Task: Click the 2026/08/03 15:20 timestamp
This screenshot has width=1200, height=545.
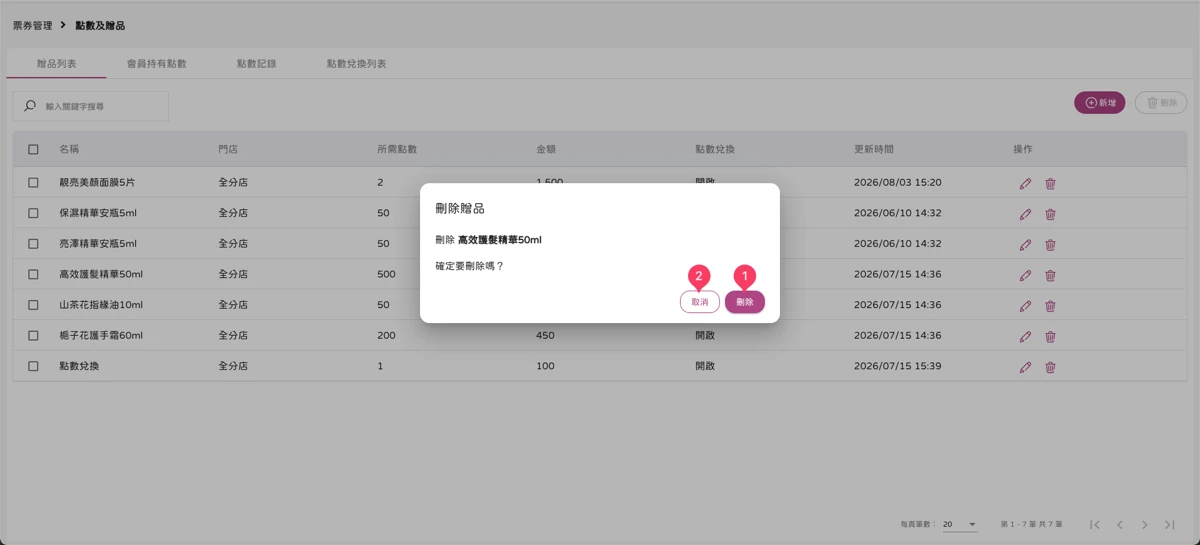Action: click(x=898, y=182)
